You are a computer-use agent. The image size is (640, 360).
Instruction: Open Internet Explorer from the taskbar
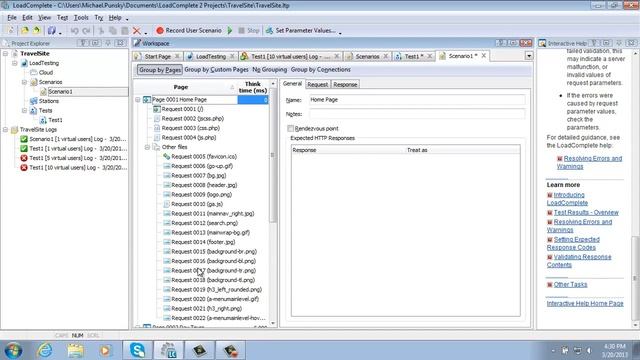click(44, 350)
